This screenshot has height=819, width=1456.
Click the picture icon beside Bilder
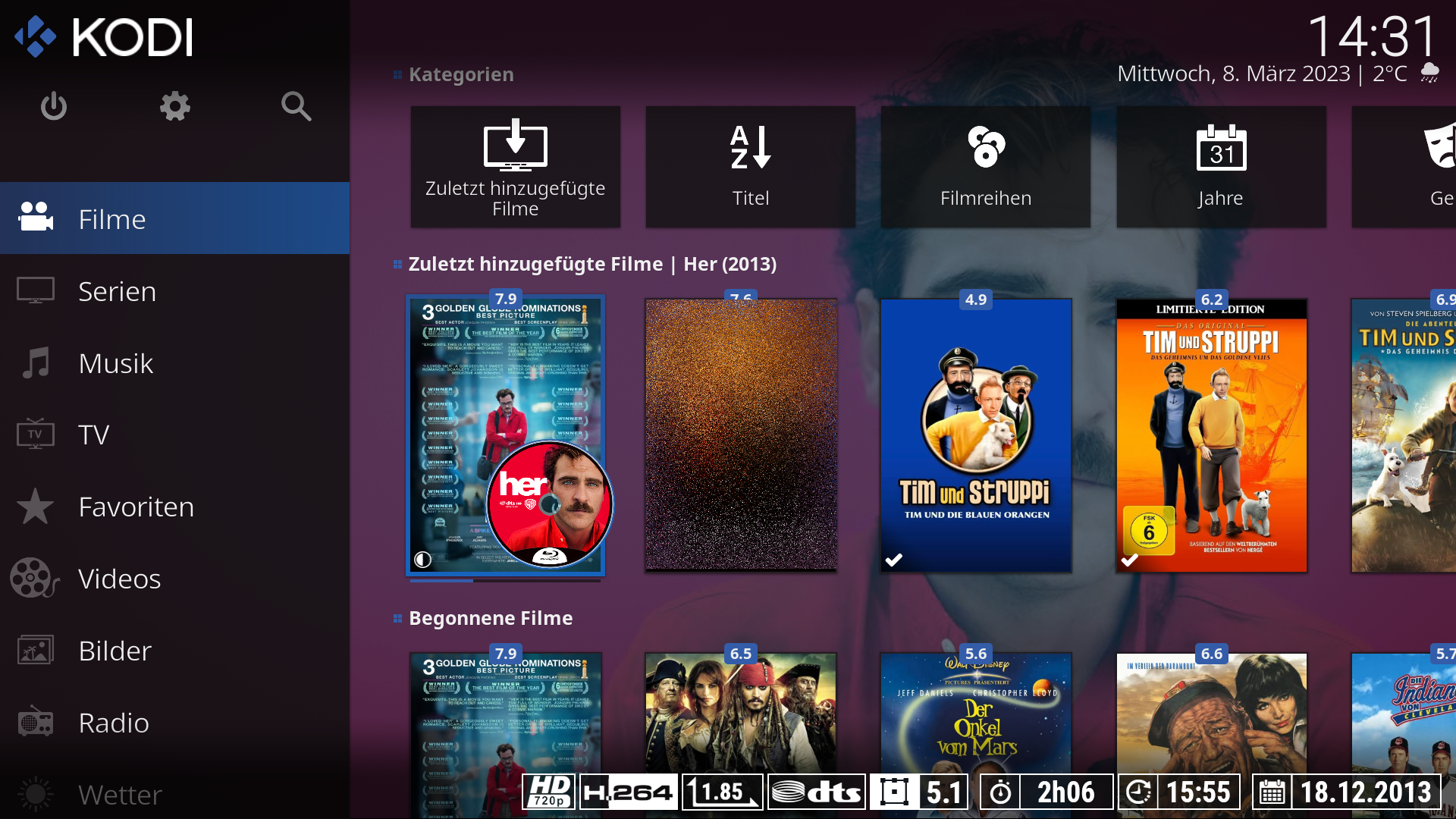click(36, 650)
